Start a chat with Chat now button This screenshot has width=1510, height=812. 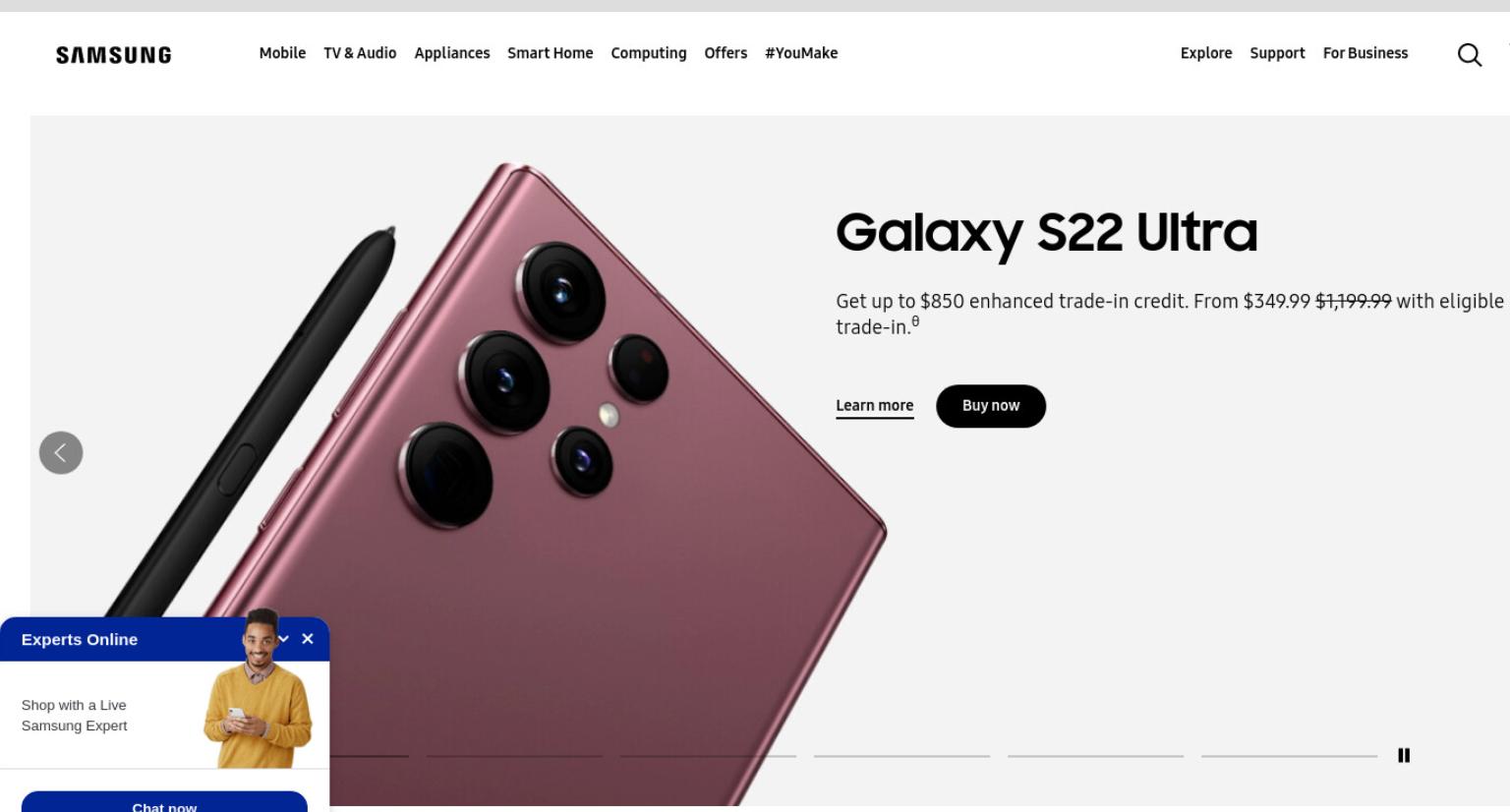click(x=164, y=802)
